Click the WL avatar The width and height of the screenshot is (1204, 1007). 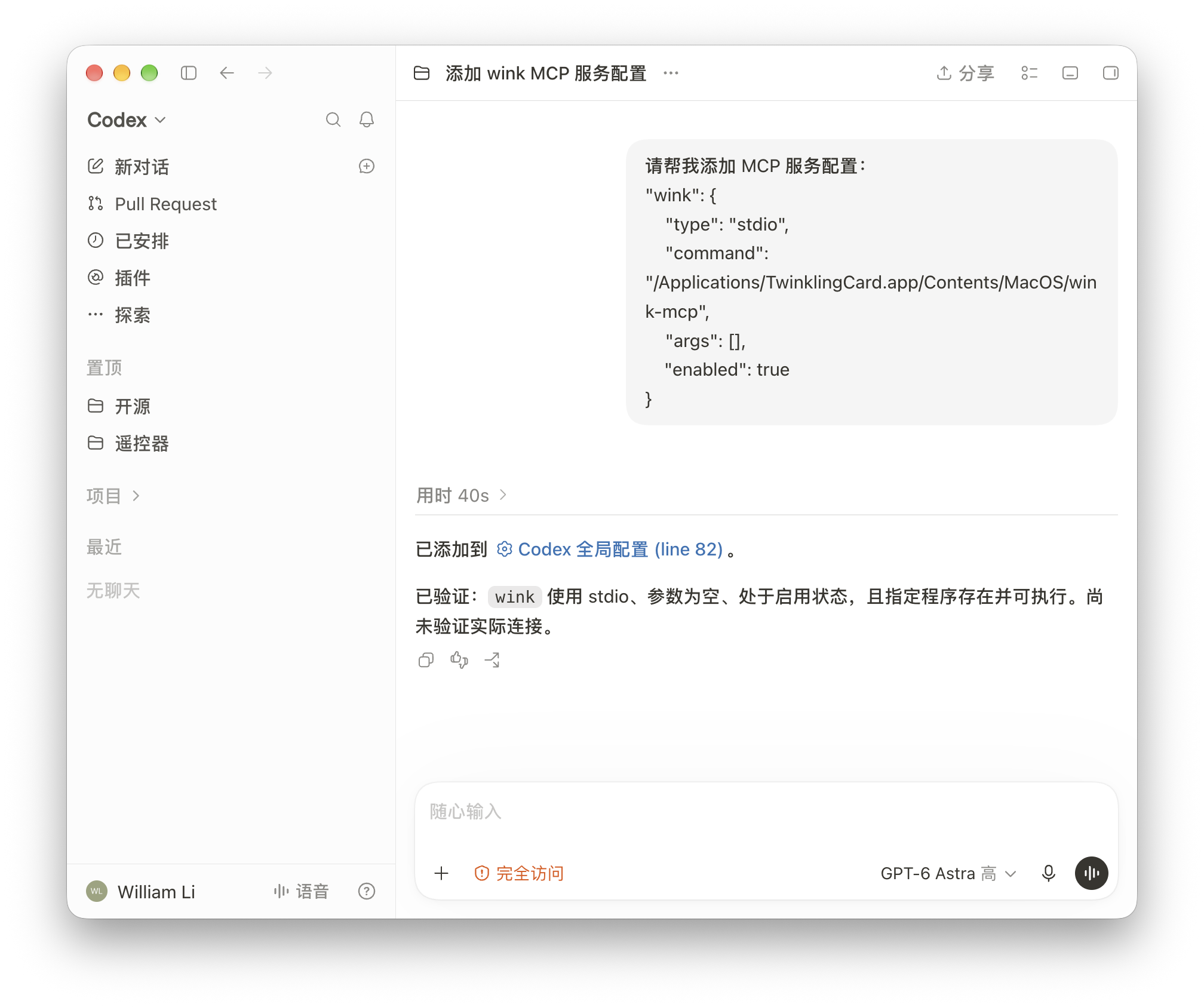coord(97,891)
